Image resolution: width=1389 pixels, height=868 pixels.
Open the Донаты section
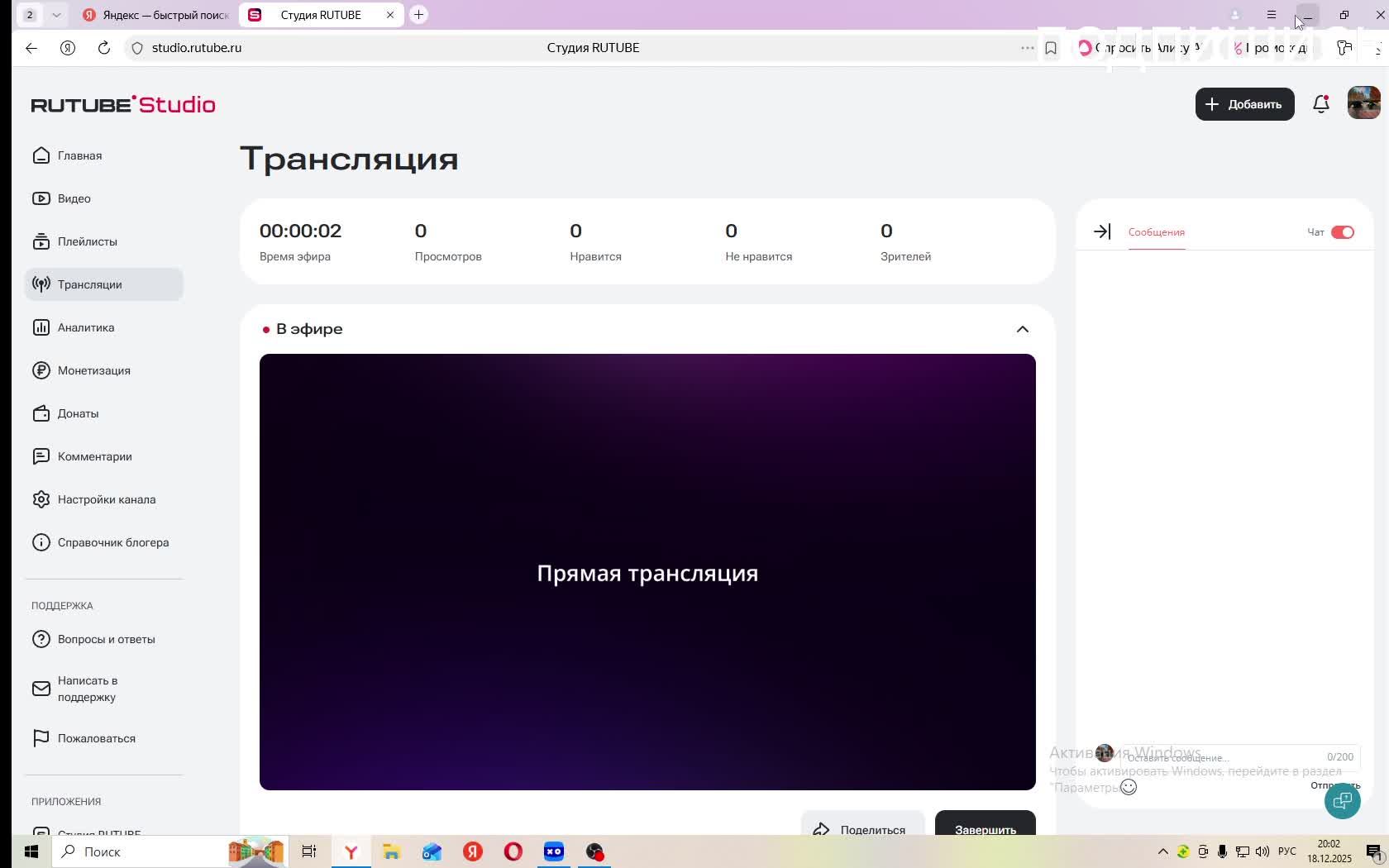click(78, 413)
